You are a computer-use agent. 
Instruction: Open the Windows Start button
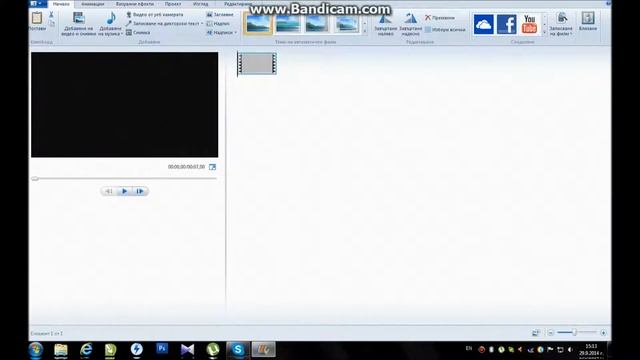pyautogui.click(x=36, y=350)
